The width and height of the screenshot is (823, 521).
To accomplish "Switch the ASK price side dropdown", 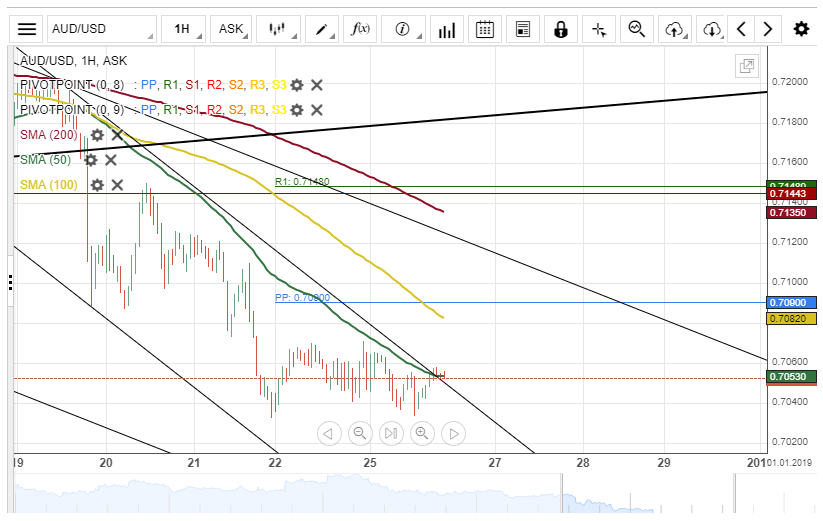I will point(231,29).
